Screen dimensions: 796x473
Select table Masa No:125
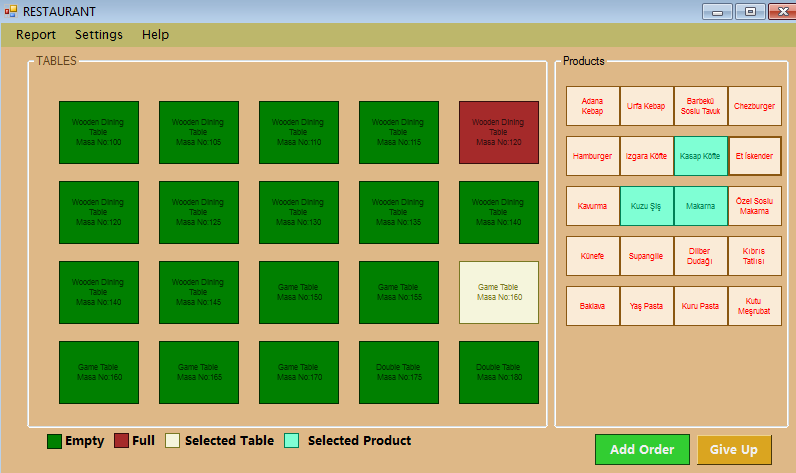point(199,213)
